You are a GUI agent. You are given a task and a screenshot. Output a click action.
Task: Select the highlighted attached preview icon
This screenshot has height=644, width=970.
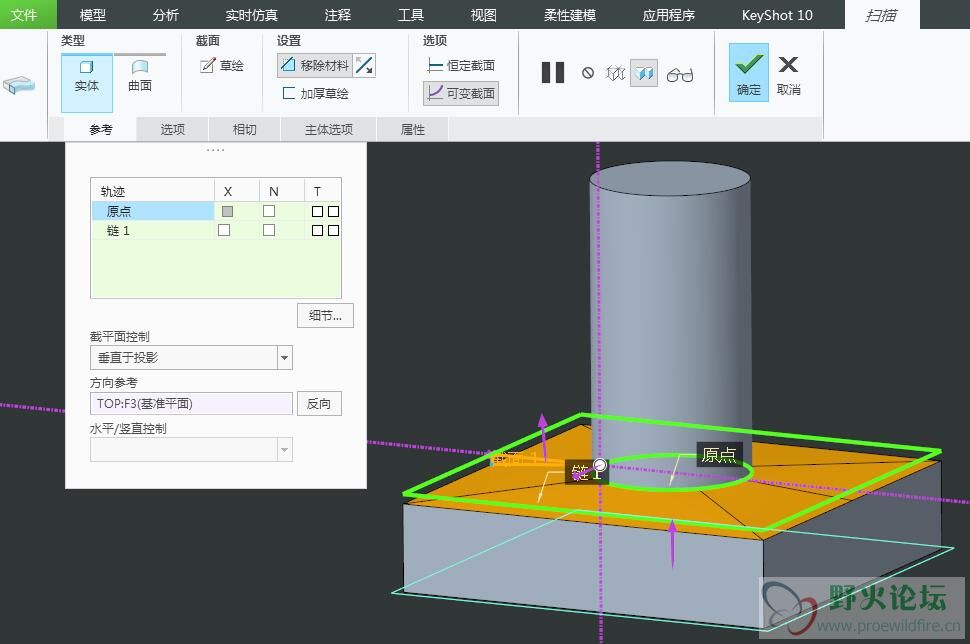644,74
